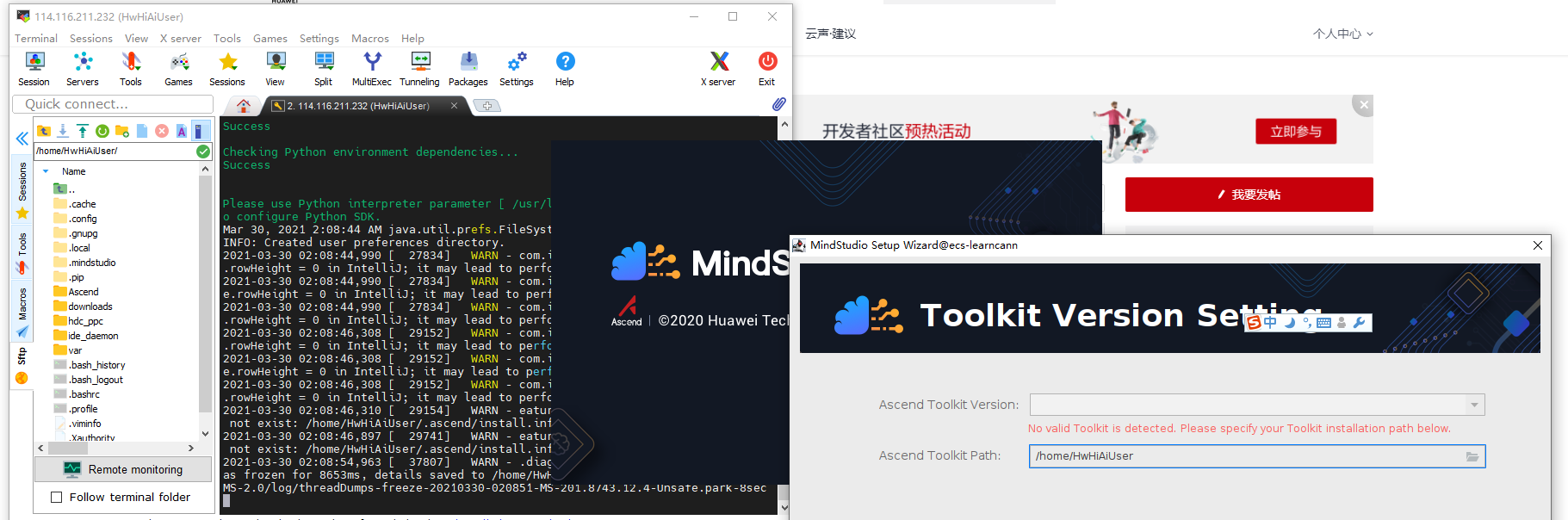
Task: Toggle the SFTP view-mode icon
Action: (200, 131)
